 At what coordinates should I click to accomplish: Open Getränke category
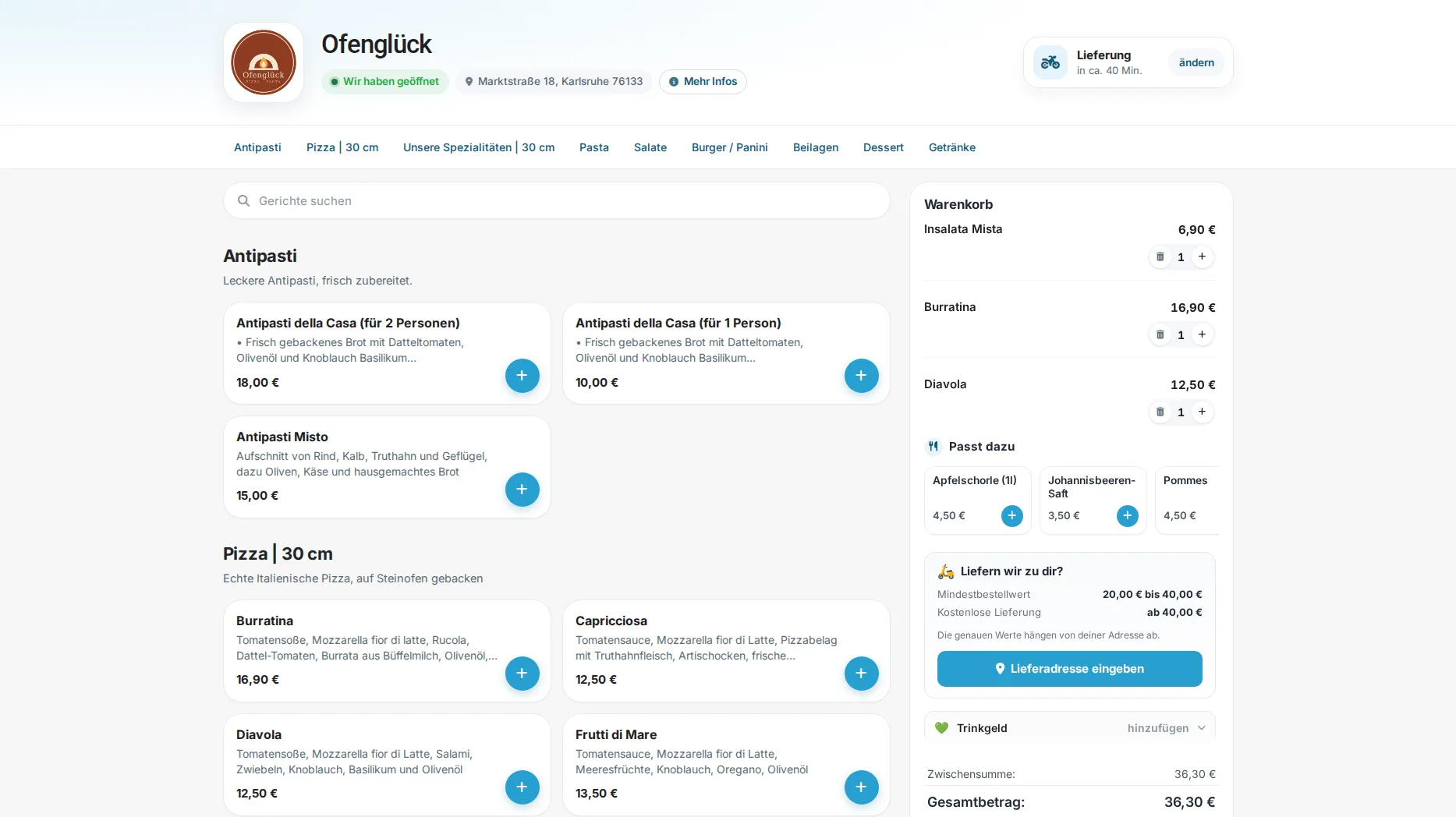(952, 147)
